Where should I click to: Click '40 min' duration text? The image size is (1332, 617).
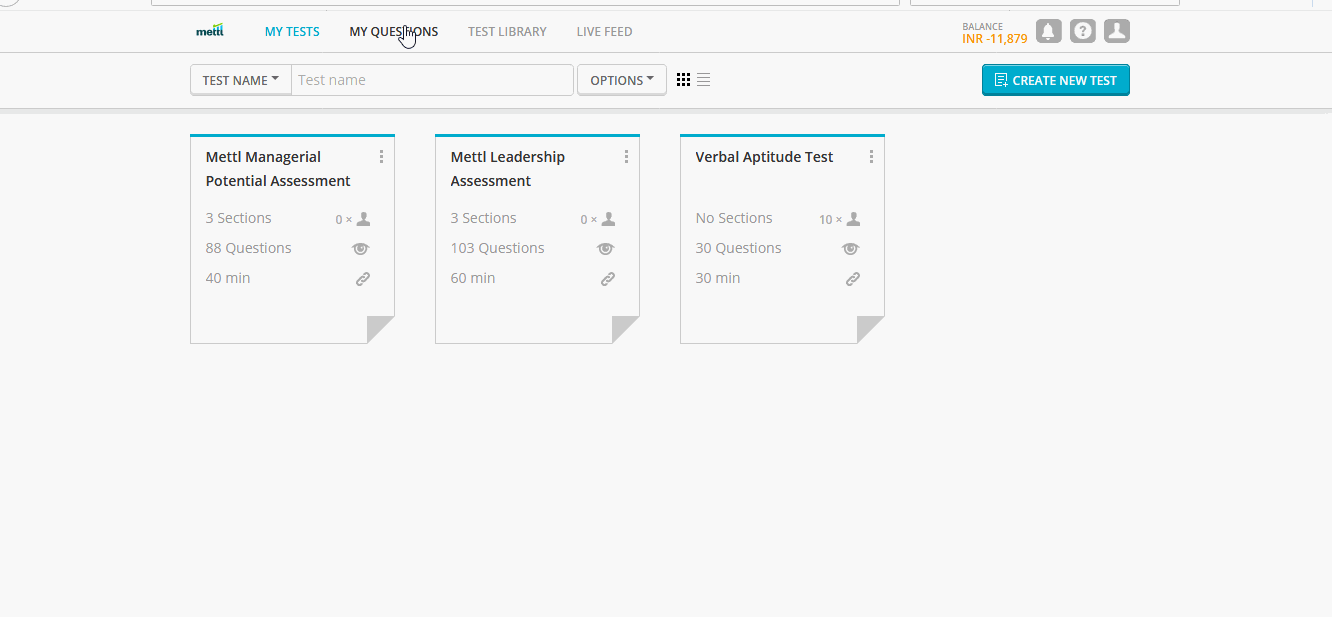[228, 278]
